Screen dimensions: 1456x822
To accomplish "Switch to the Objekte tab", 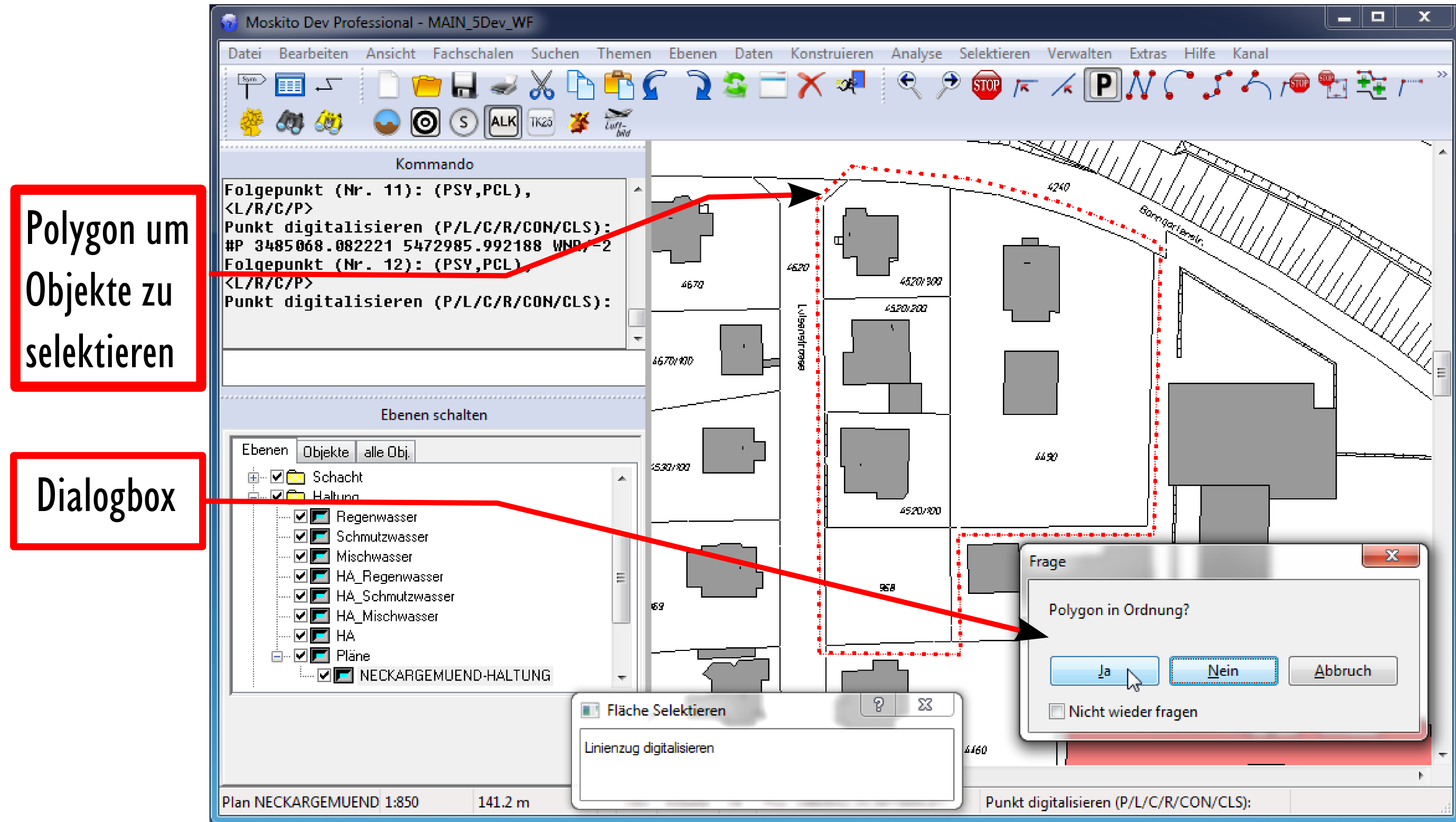I will [325, 452].
